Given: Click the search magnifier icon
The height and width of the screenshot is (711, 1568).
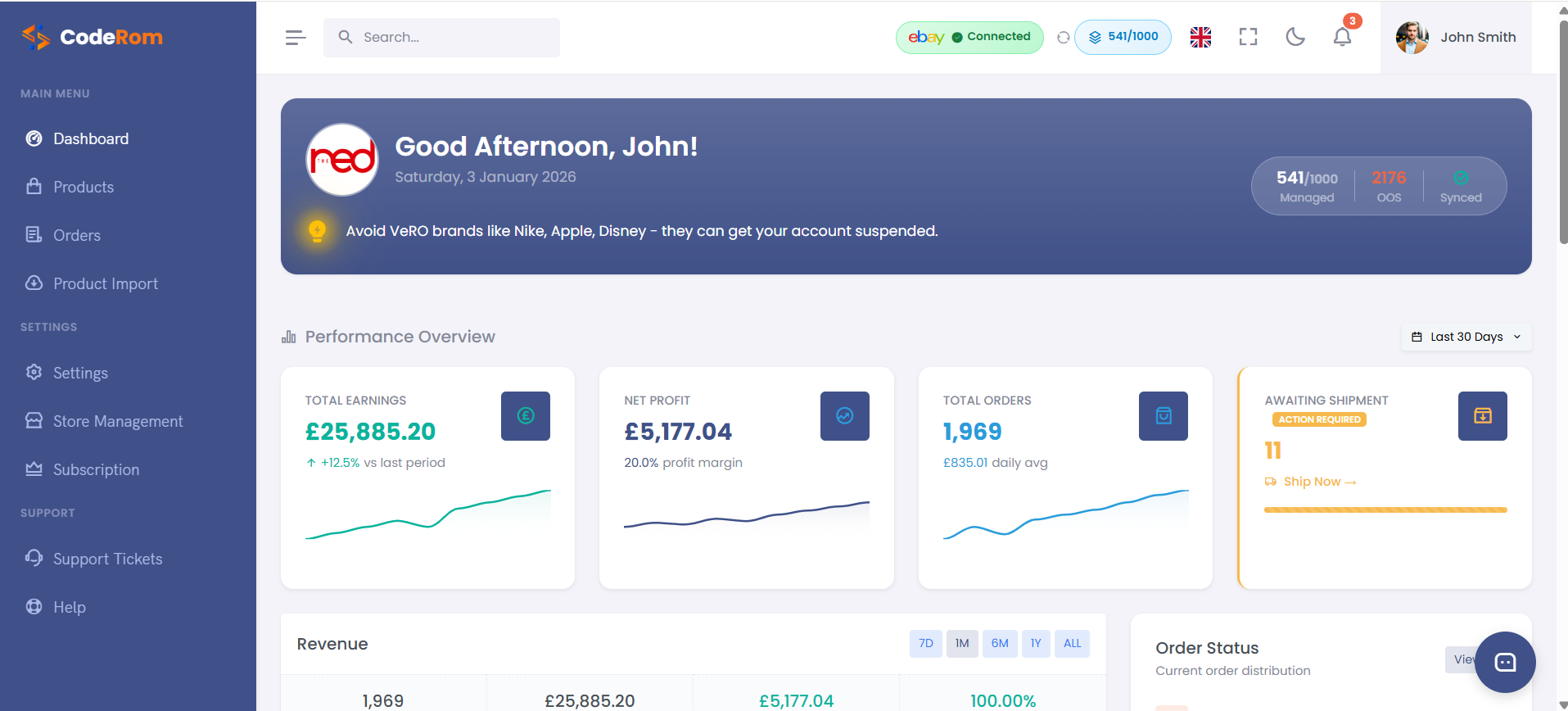Looking at the screenshot, I should (x=346, y=38).
